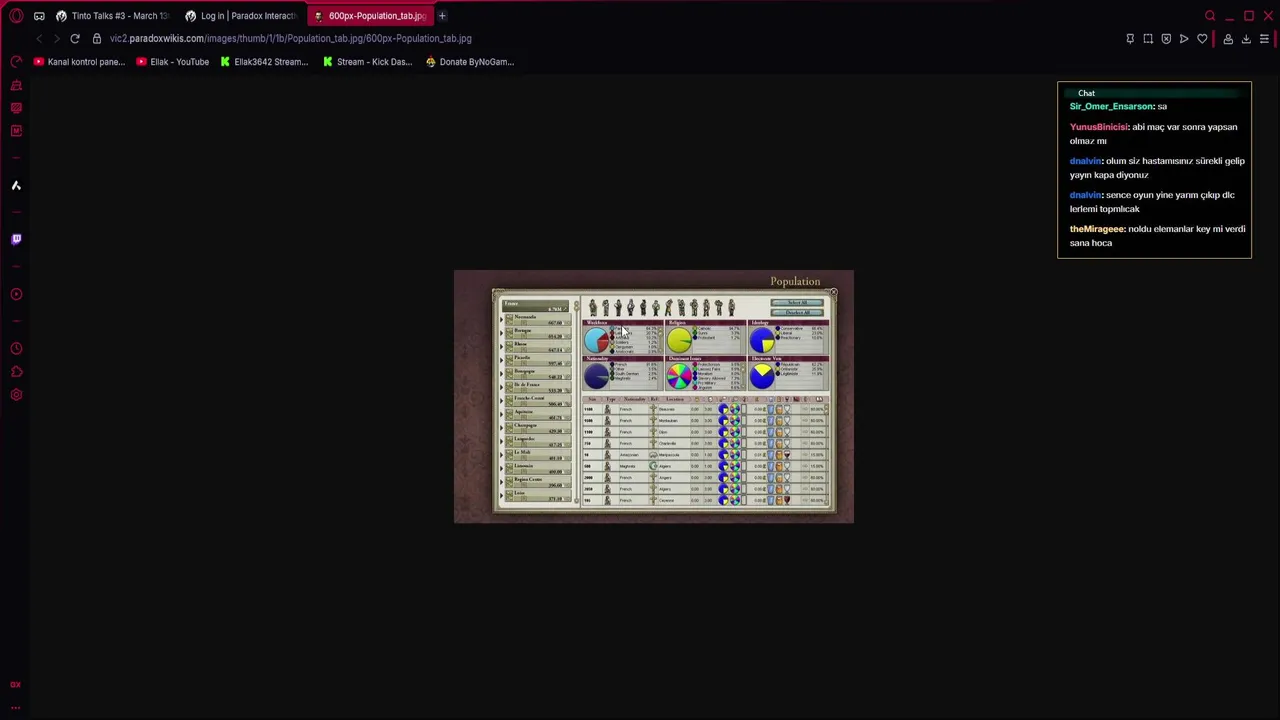Click the search tabs magnifier icon
Screen dimensions: 1280x720
coord(1210,16)
